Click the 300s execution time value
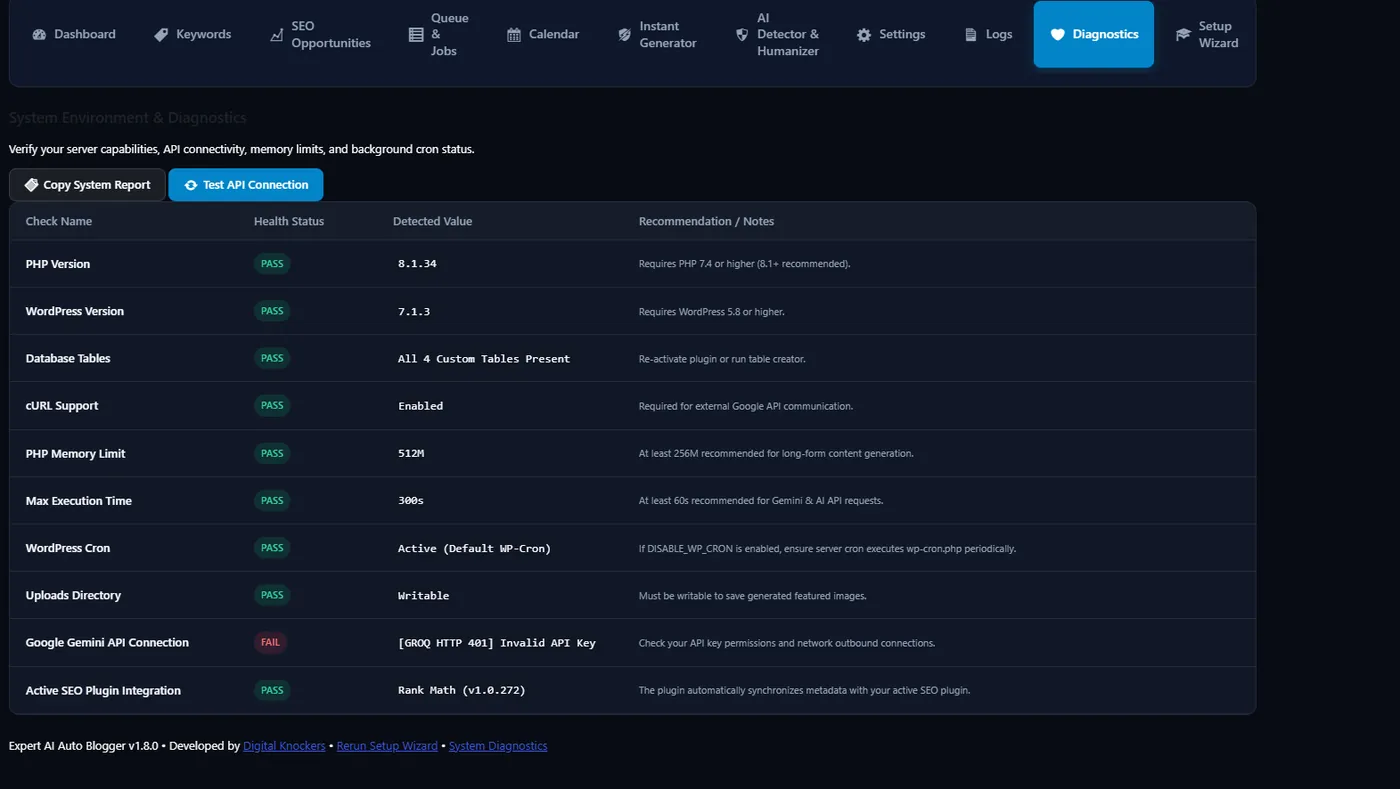Screen dimensions: 1400x789 coord(411,501)
